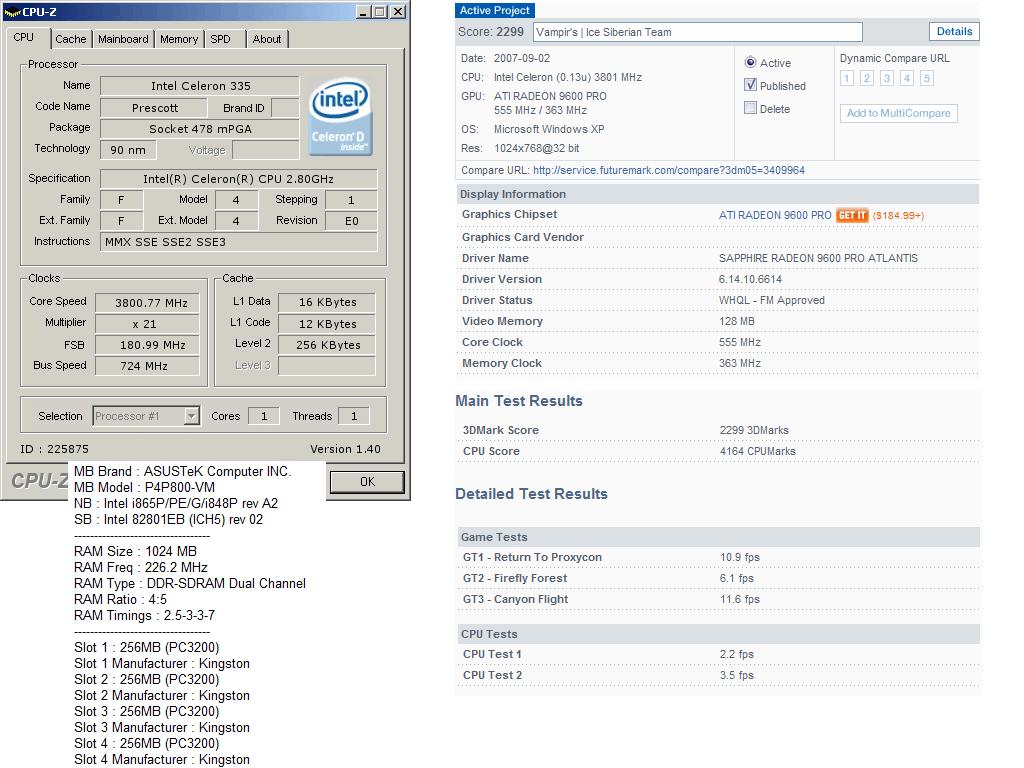1024x768 pixels.
Task: Click the Threads count field
Action: (354, 416)
